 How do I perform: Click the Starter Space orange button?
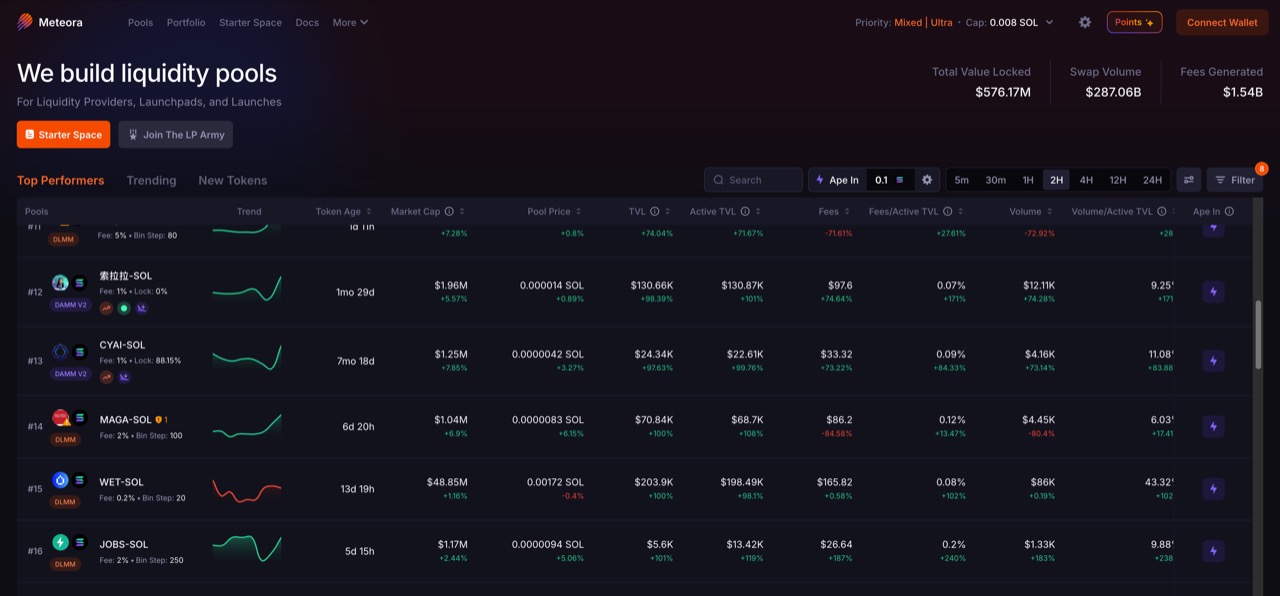point(63,134)
